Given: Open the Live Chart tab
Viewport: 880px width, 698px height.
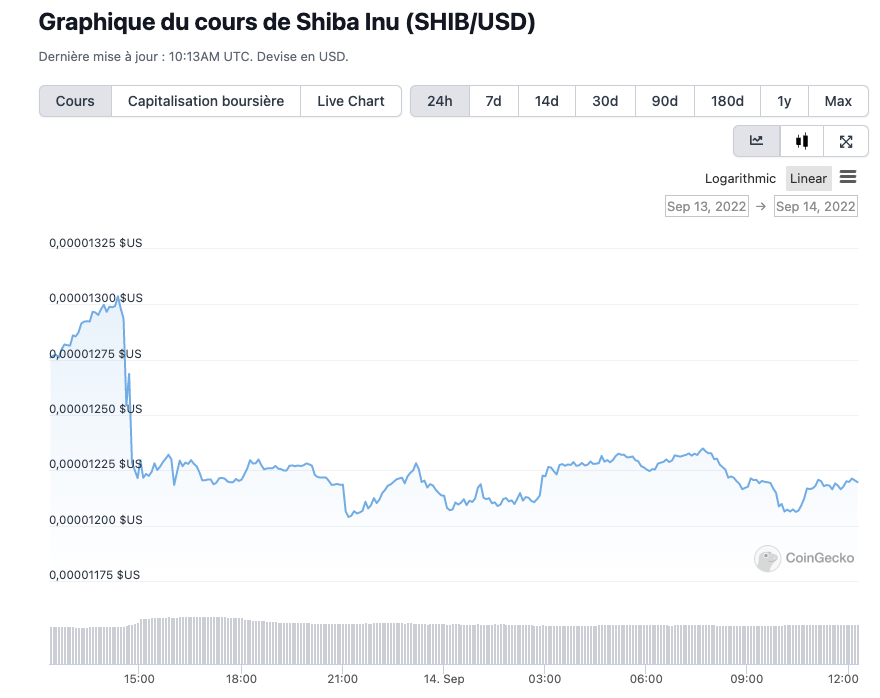Looking at the screenshot, I should [351, 101].
